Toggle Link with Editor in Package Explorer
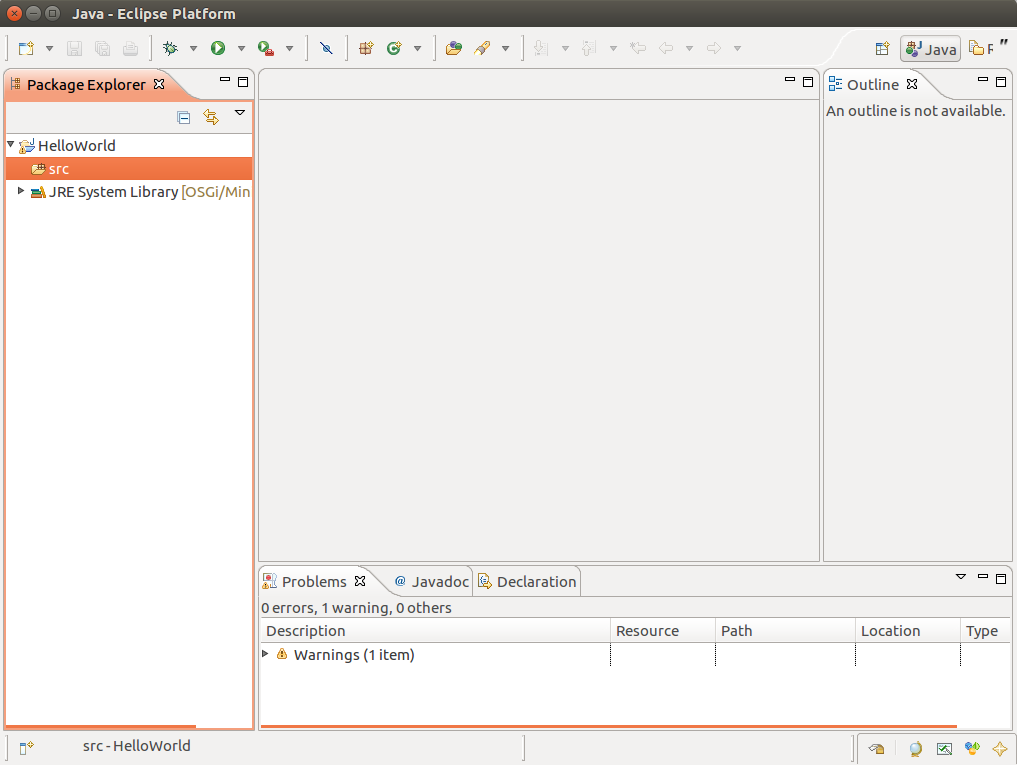Screen dimensions: 1017x765 211,117
